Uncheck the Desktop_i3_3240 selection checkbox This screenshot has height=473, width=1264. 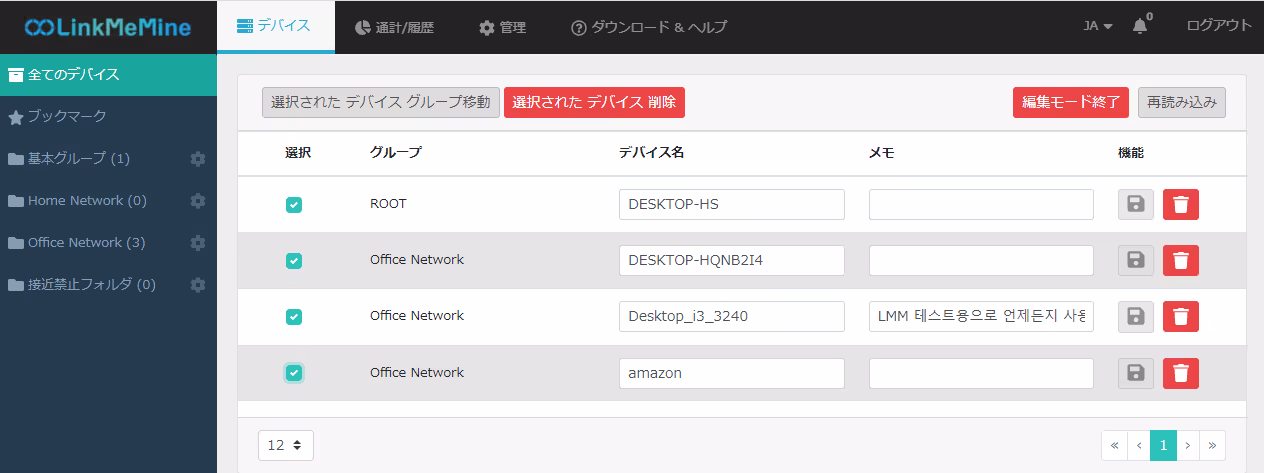294,317
